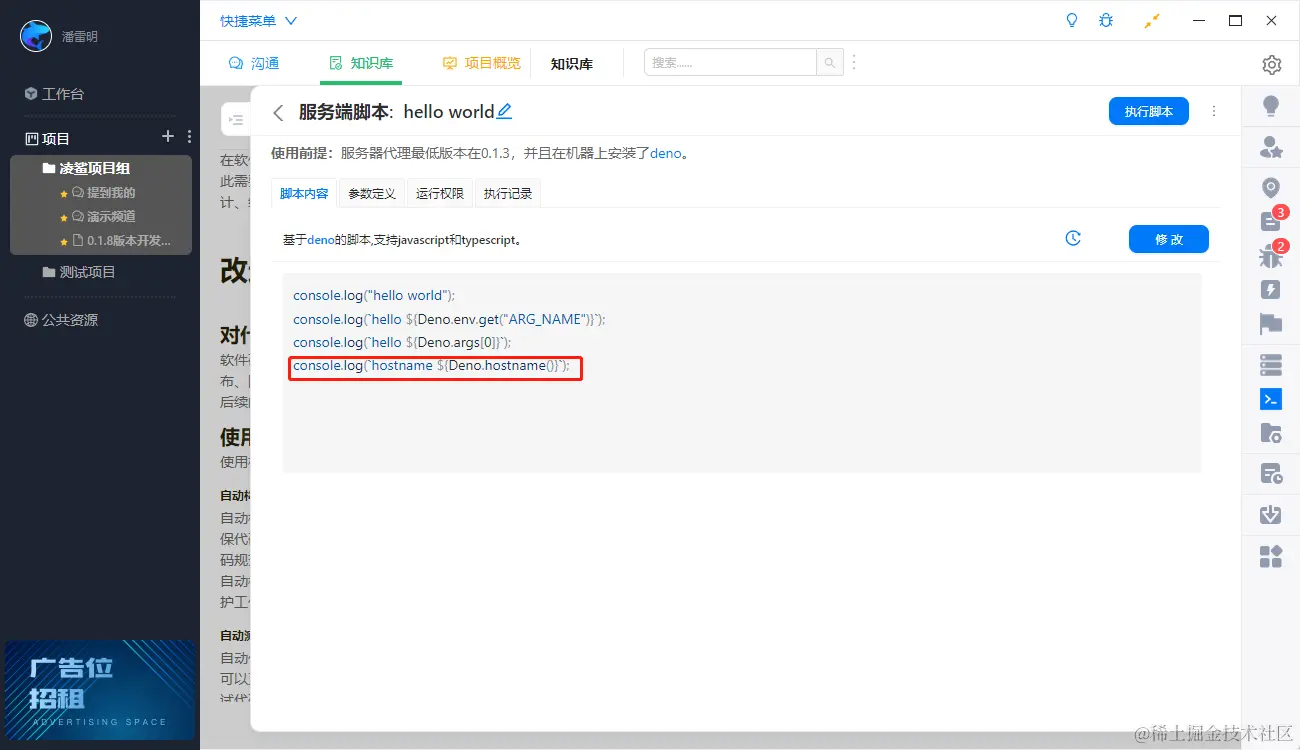This screenshot has height=750, width=1300.
Task: Select the 参数定义 tab
Action: pos(372,194)
